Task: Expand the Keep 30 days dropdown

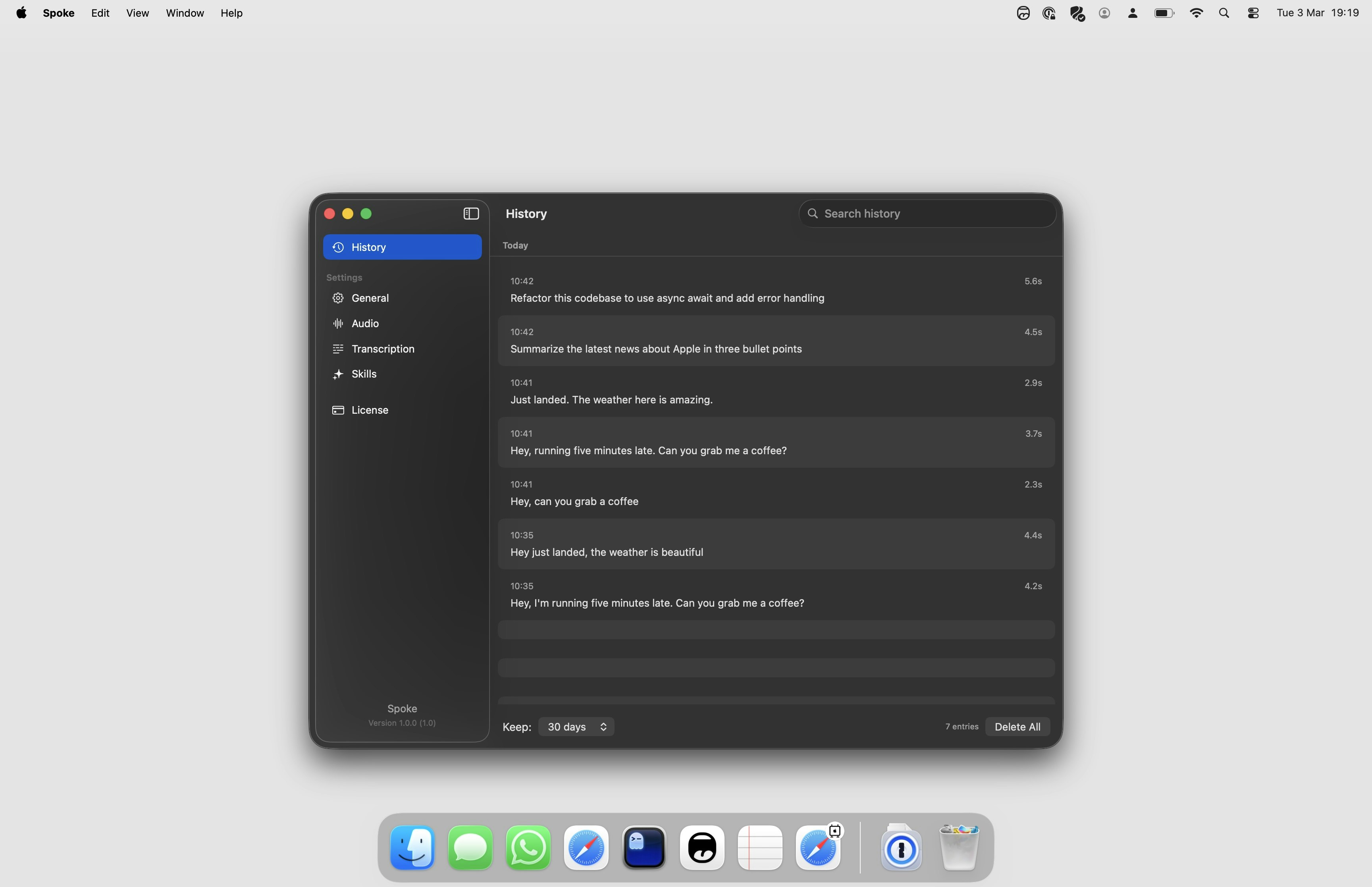Action: point(576,727)
